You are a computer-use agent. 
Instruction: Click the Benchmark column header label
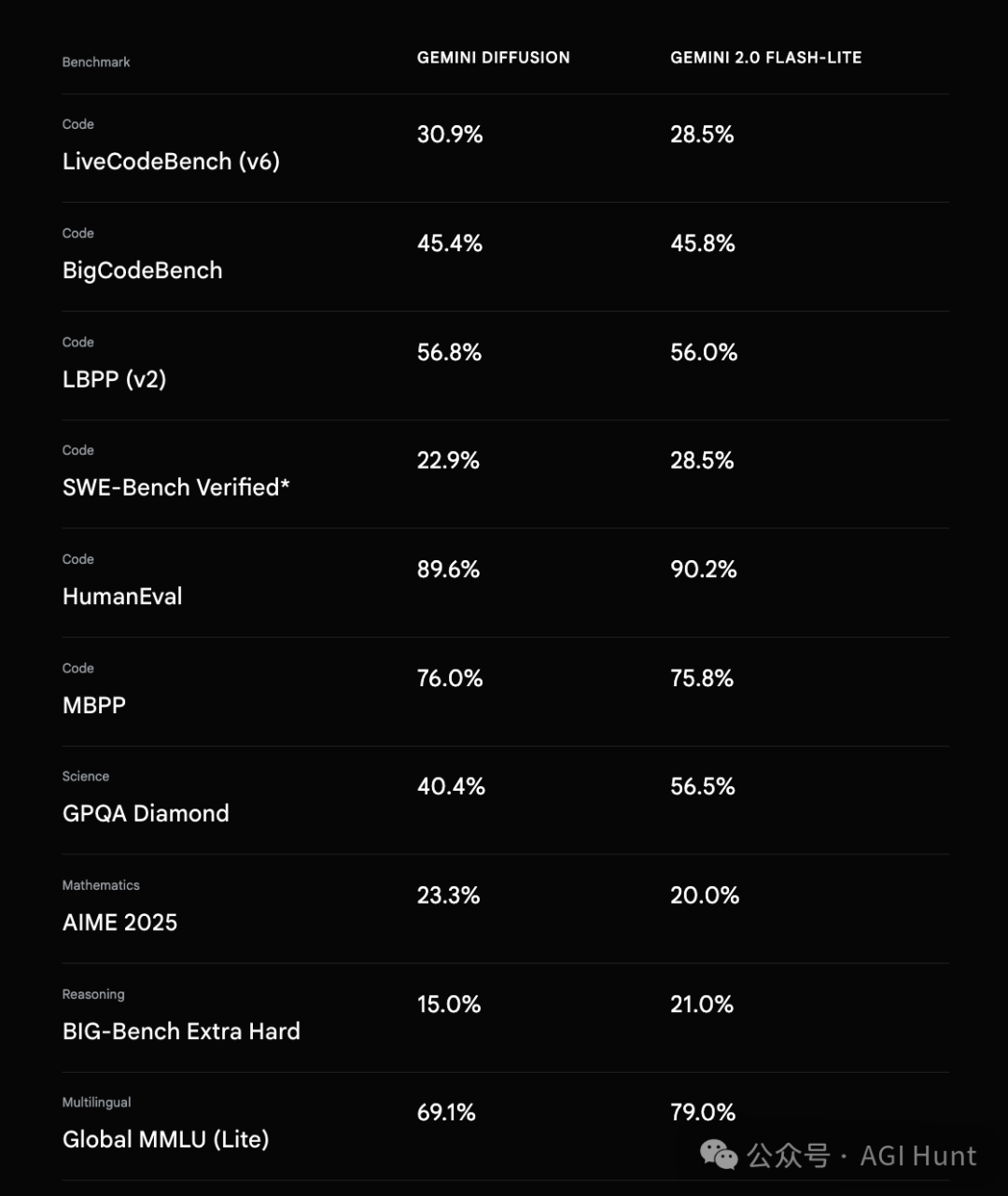[x=96, y=63]
